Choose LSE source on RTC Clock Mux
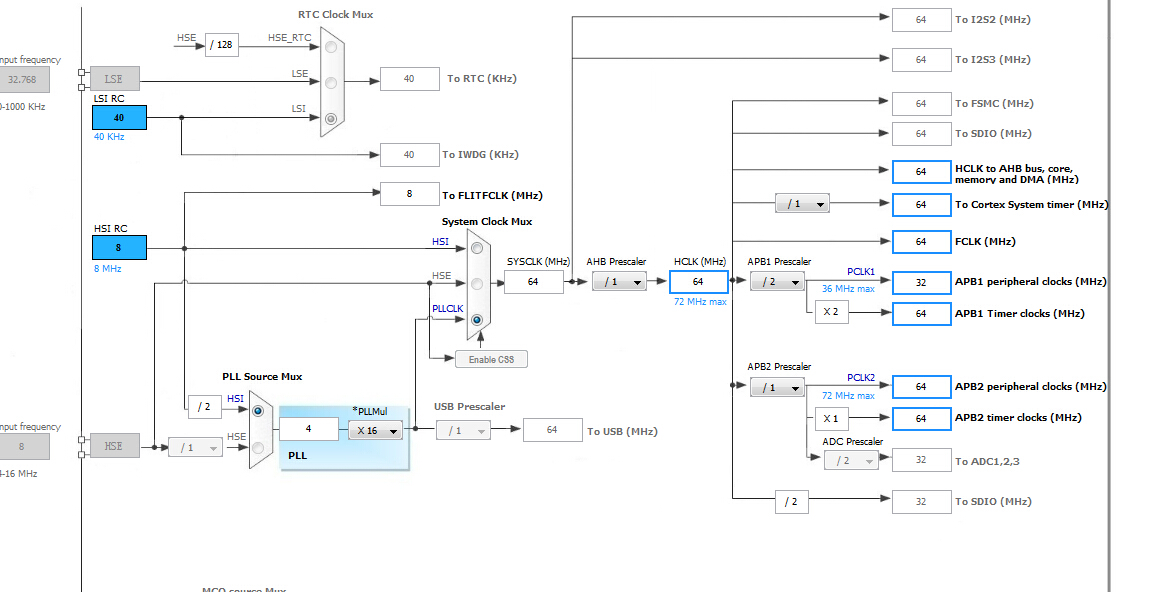Viewport: 1173px width, 592px height. (x=331, y=82)
